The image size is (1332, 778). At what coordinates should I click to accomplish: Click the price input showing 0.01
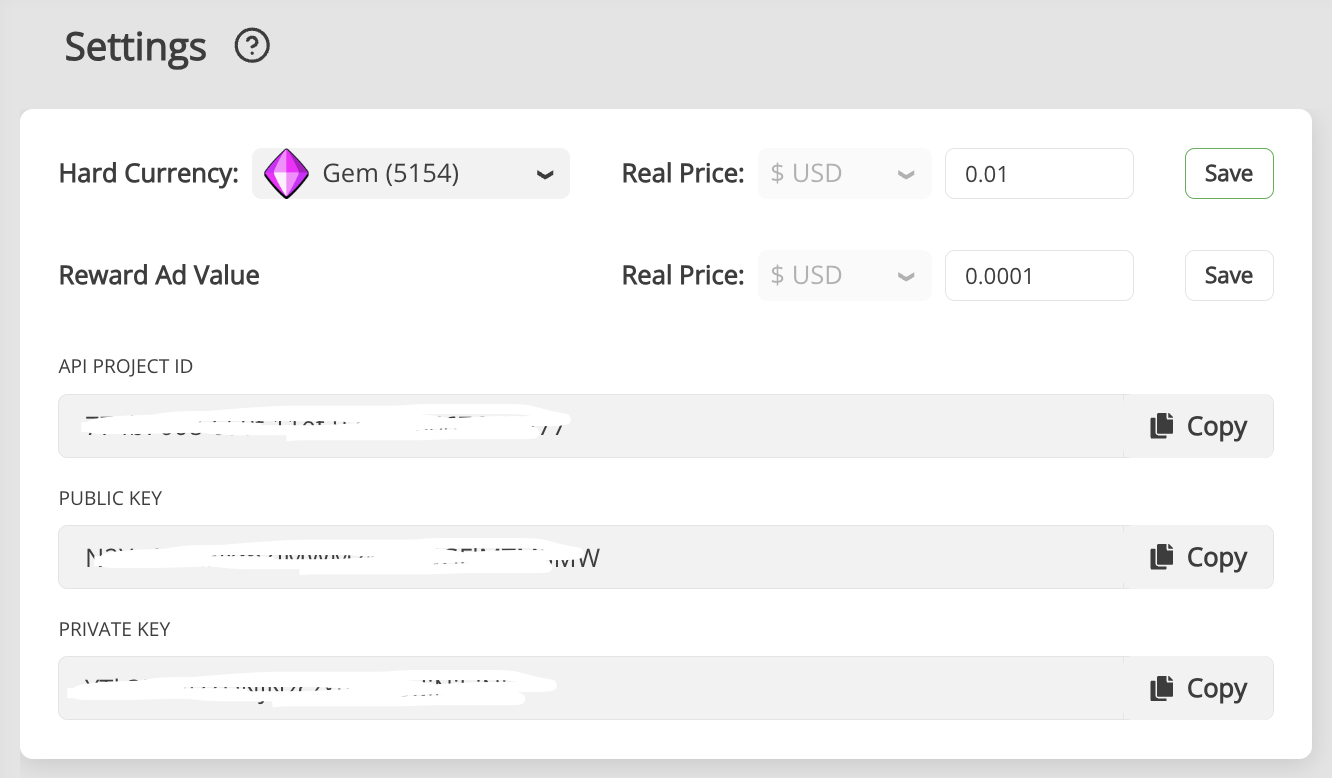[x=1039, y=173]
